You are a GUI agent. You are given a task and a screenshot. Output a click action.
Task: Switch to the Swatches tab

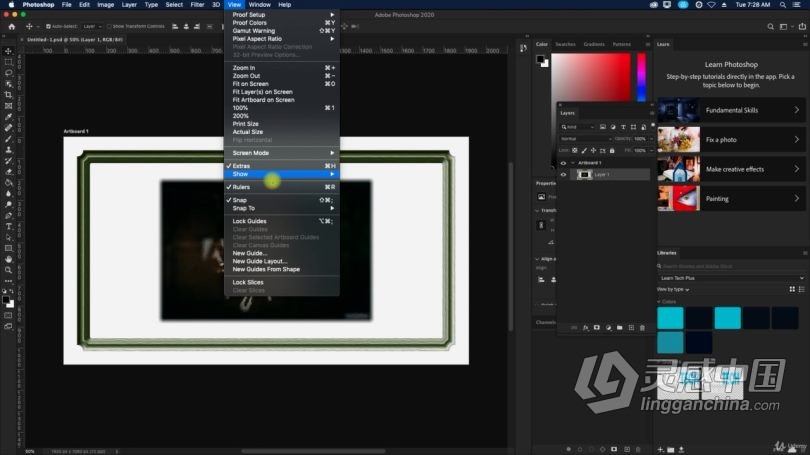pos(565,44)
